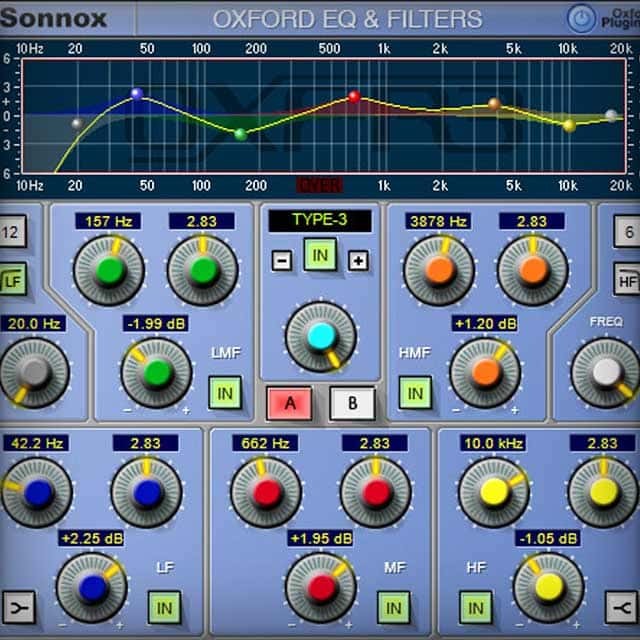Screen dimensions: 640x640
Task: Toggle the LMF band IN button
Action: click(x=224, y=393)
